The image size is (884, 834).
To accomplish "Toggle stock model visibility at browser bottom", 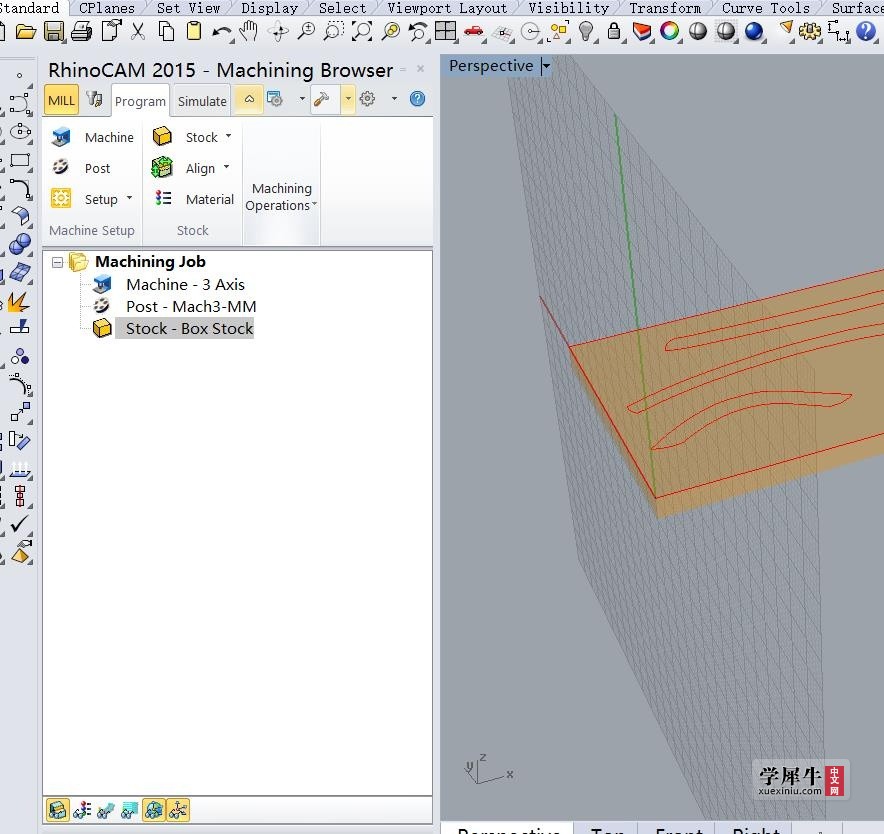I will (58, 810).
